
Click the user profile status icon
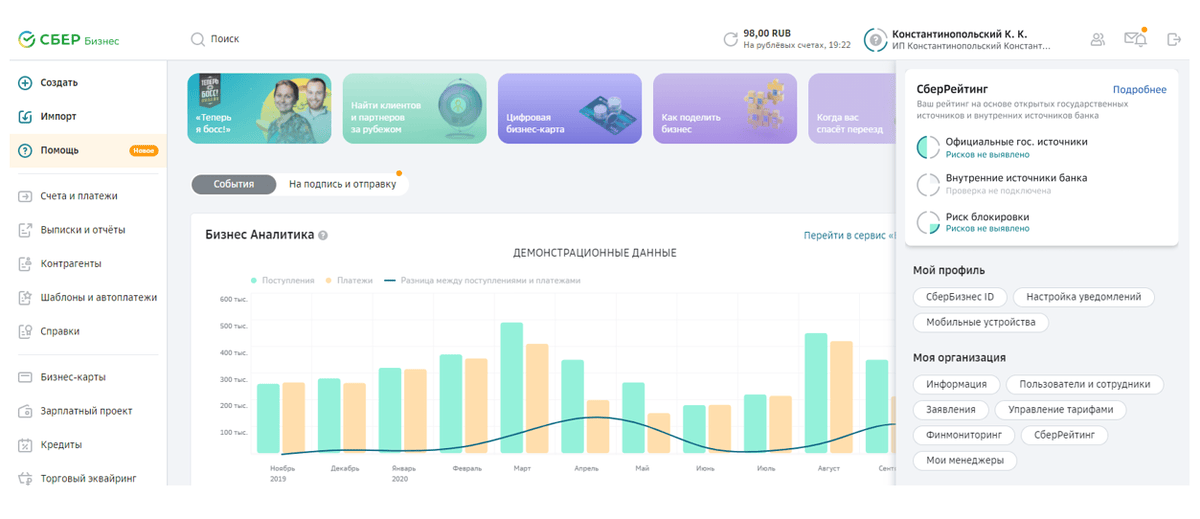[x=875, y=39]
